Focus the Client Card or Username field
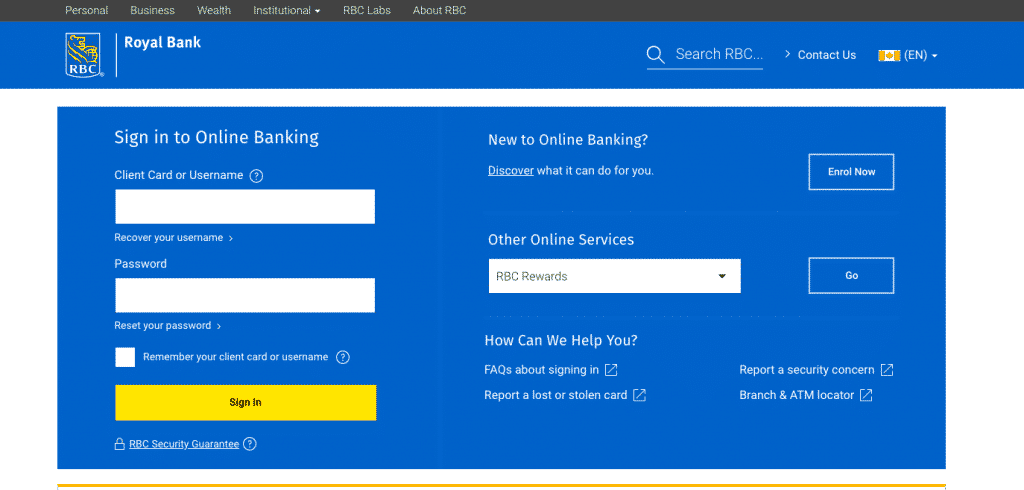 245,206
